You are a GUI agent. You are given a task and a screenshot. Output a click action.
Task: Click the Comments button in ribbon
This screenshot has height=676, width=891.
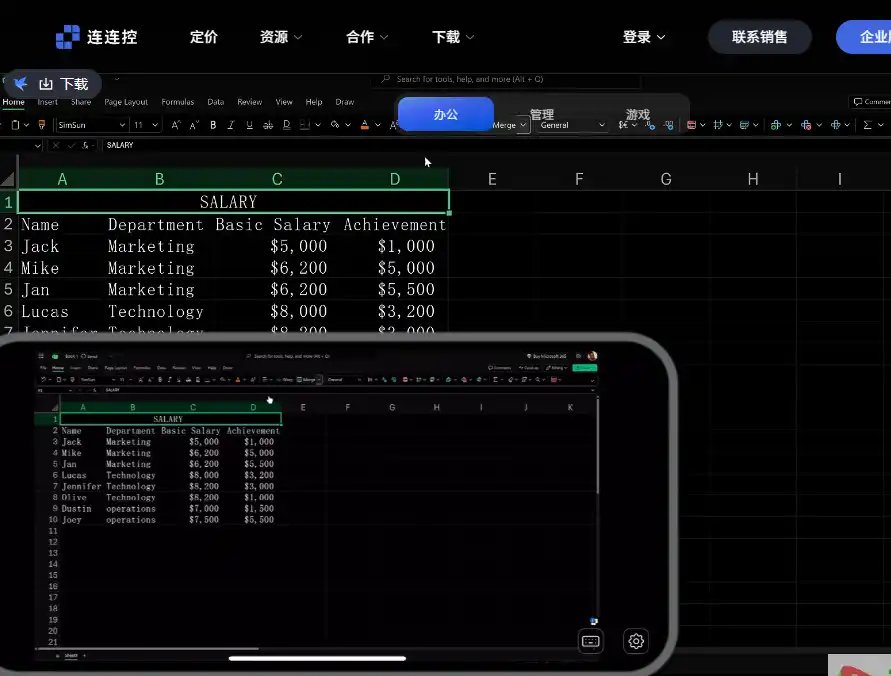pos(870,102)
